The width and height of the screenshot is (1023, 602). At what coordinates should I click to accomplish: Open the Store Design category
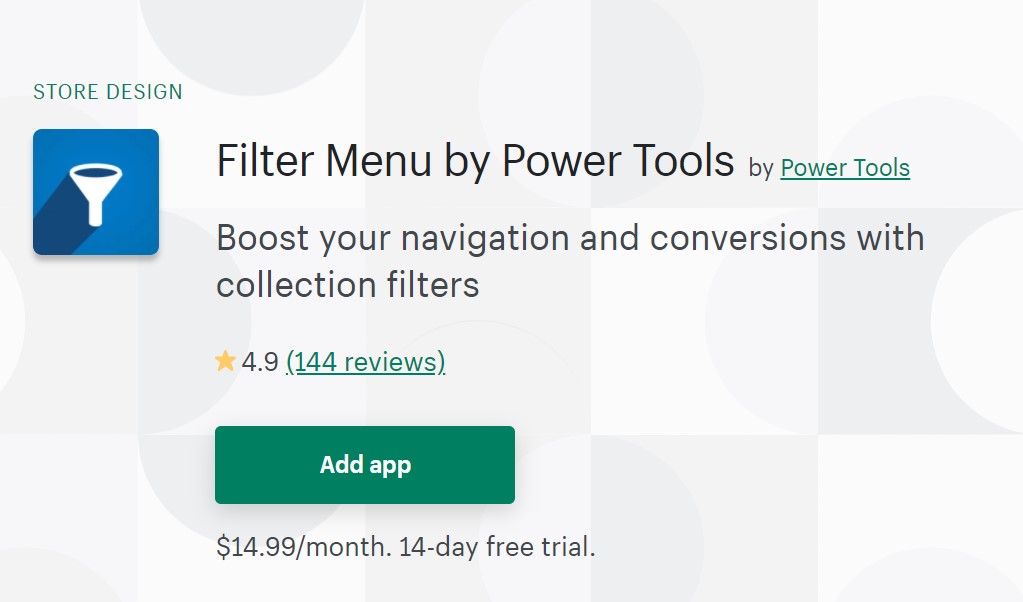pos(108,92)
